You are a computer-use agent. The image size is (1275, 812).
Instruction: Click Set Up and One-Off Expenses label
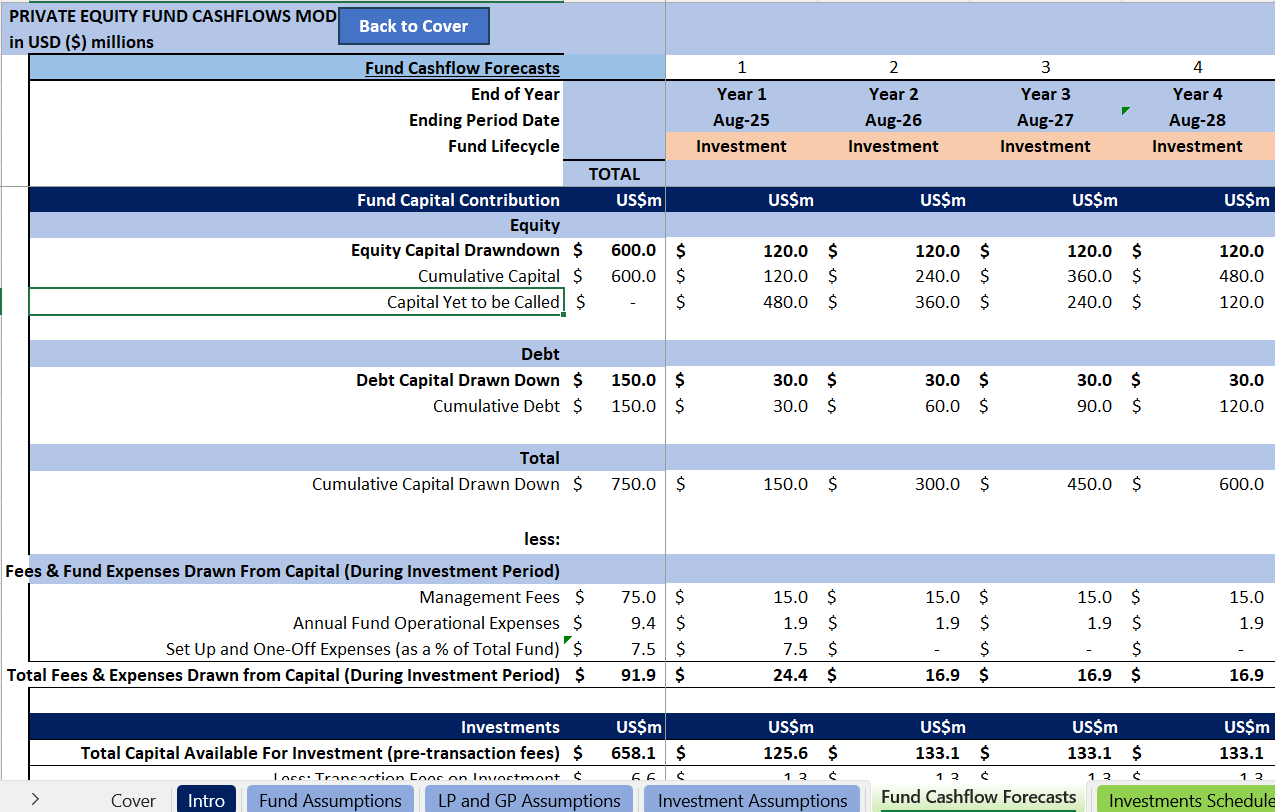[363, 649]
